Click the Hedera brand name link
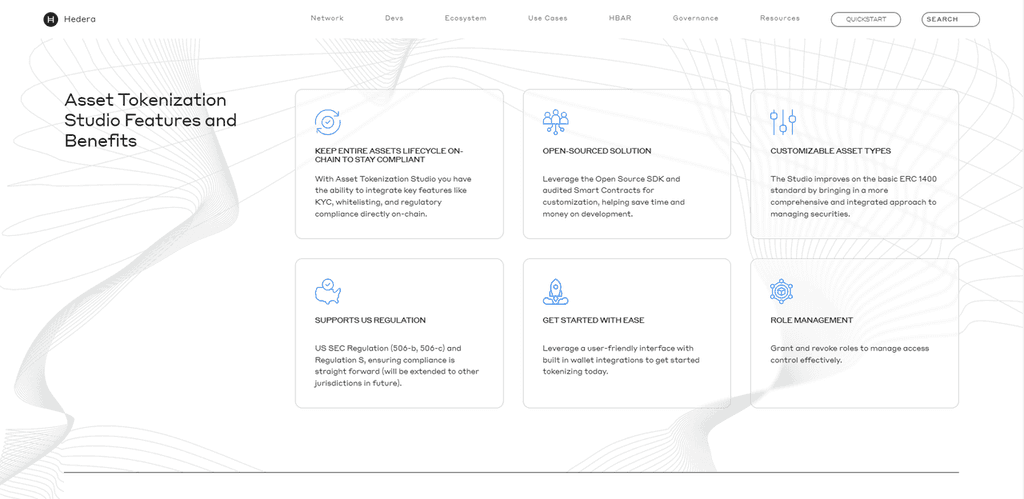 pos(80,20)
